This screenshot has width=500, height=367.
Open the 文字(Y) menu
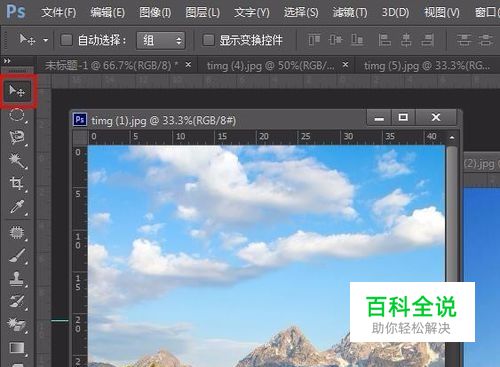(x=252, y=13)
